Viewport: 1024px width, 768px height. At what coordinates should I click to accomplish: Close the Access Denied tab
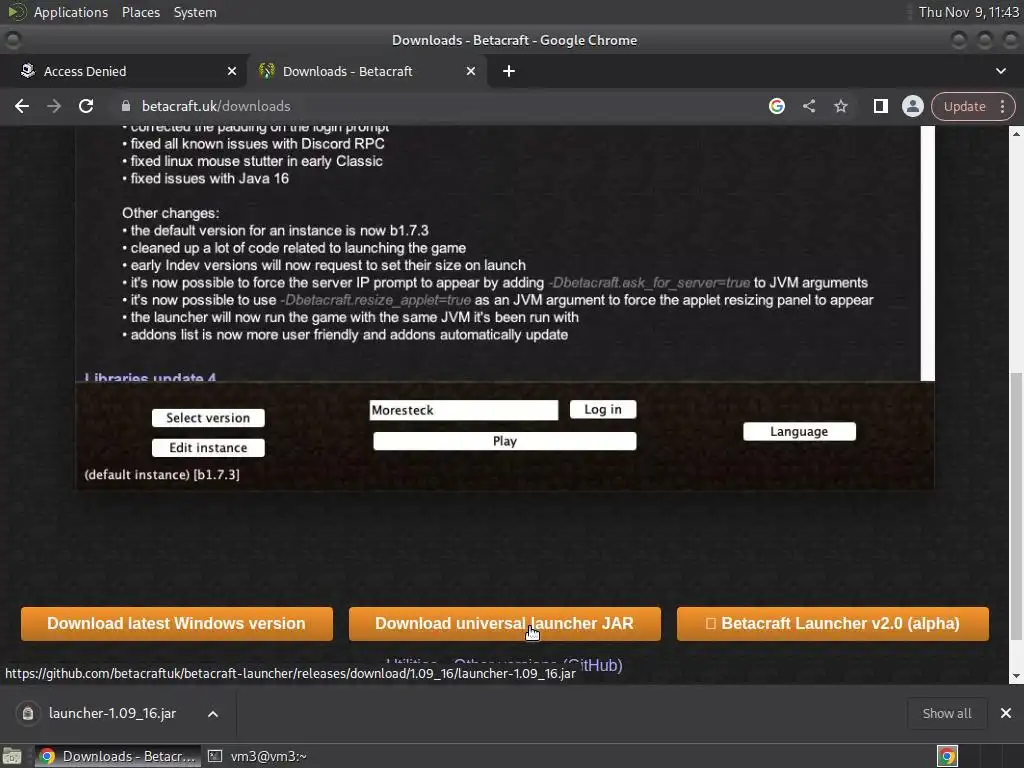(x=232, y=71)
